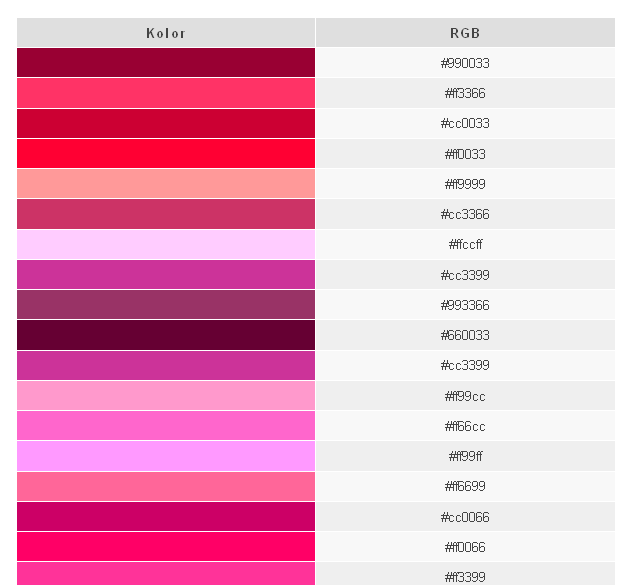
Task: Select the #ff3399 value in last row
Action: point(465,576)
